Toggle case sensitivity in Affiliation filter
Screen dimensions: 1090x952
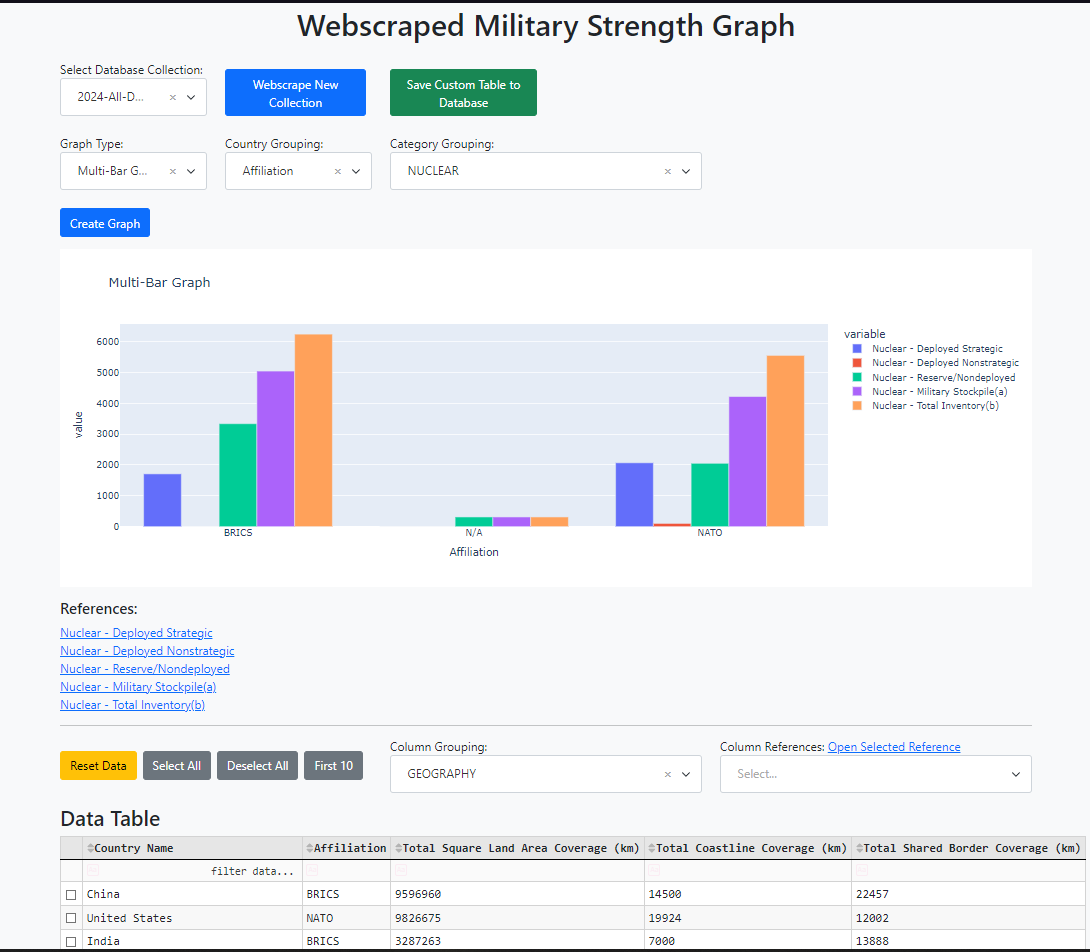[x=313, y=871]
